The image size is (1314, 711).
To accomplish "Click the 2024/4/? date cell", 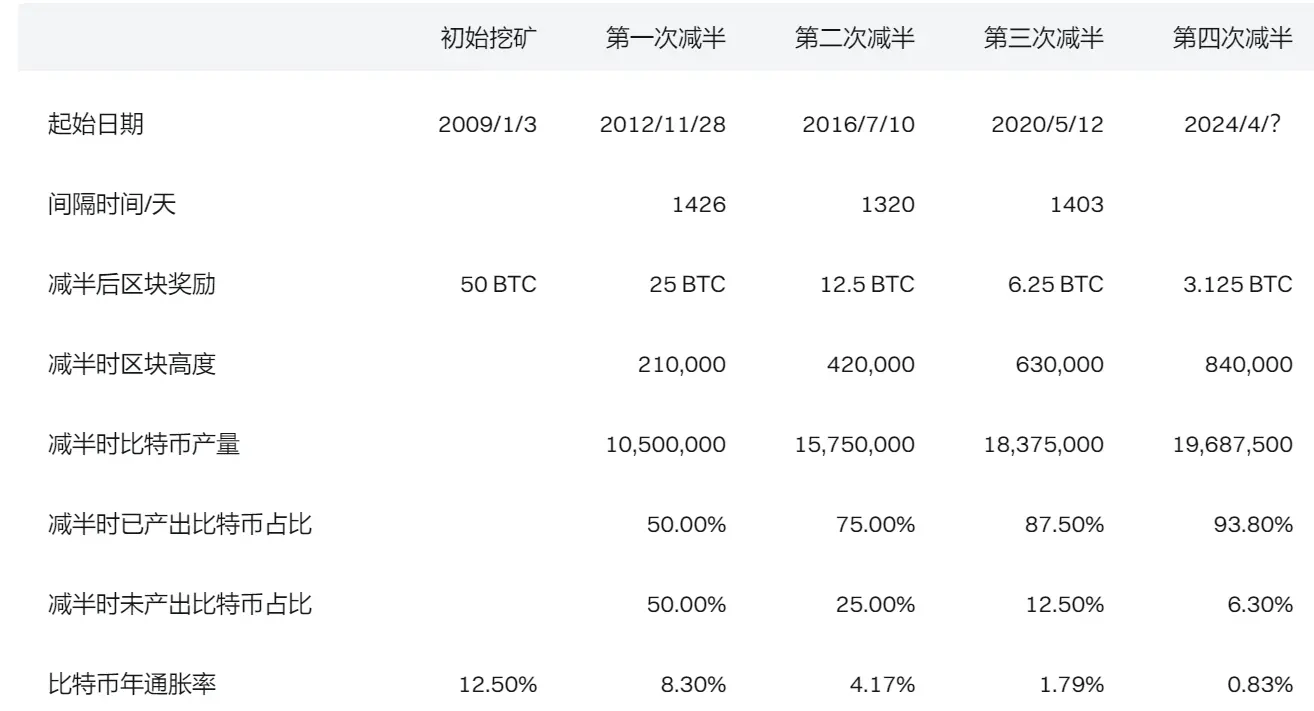I will 1237,125.
